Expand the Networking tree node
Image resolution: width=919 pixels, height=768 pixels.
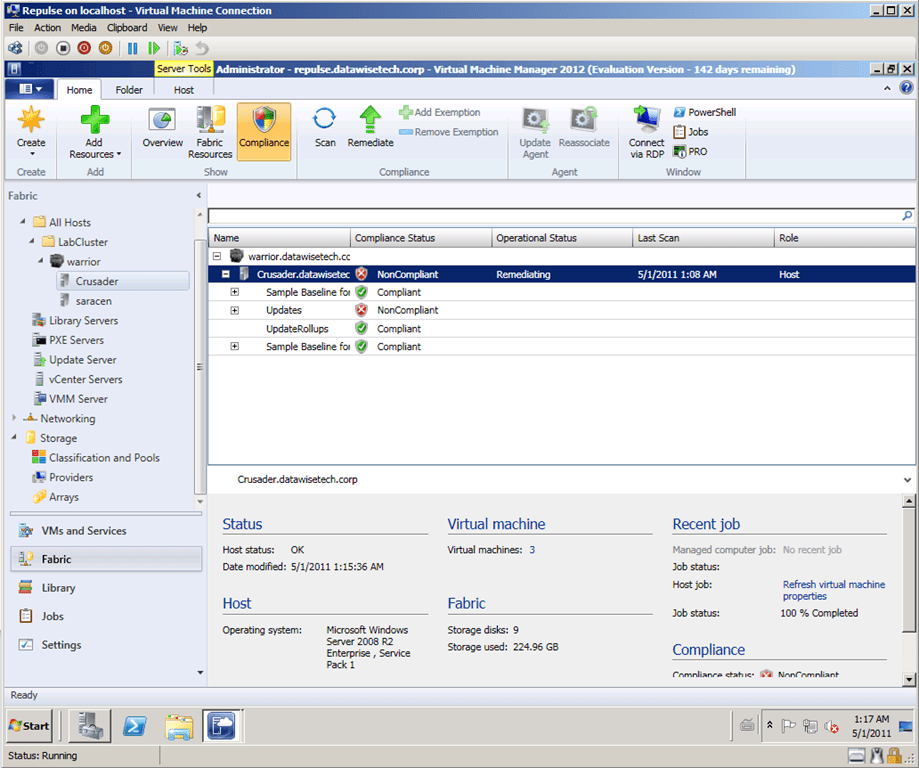[x=14, y=417]
